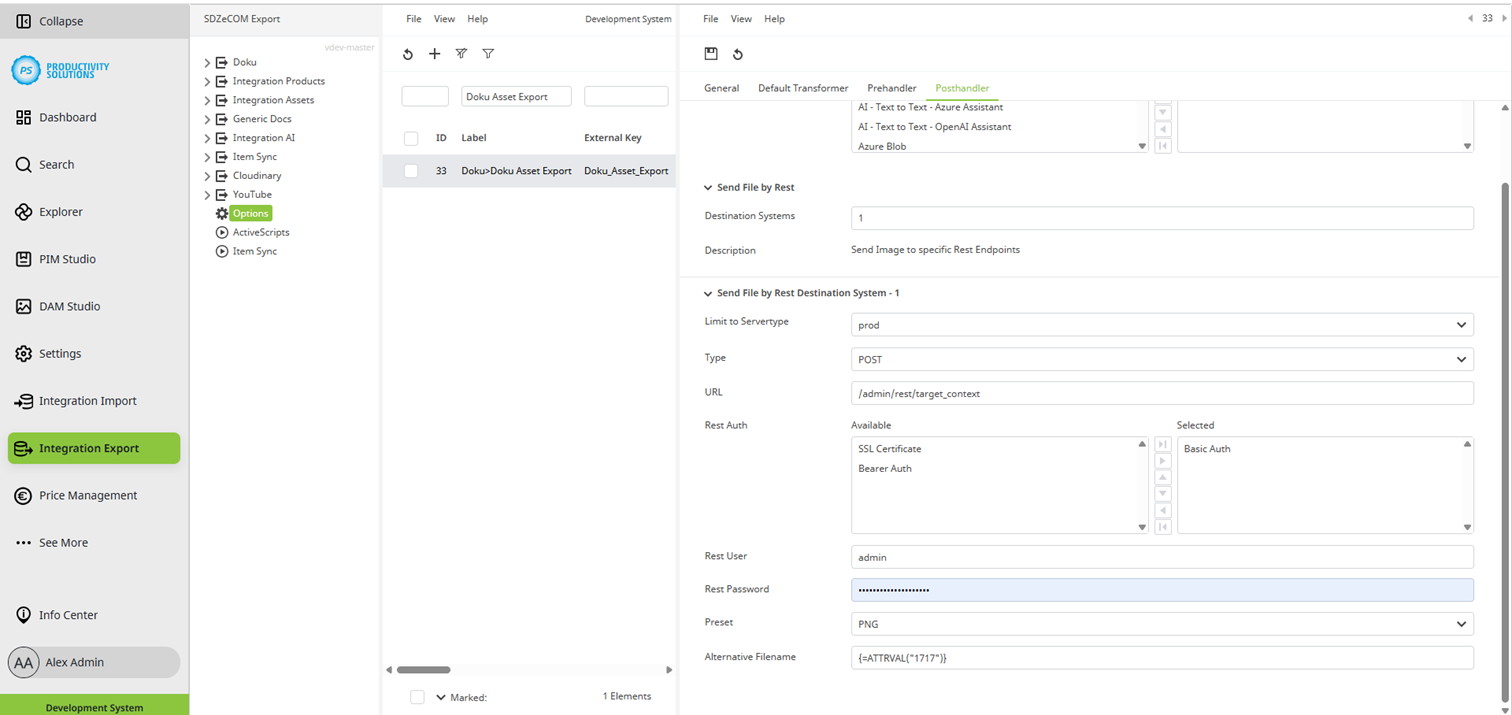Image resolution: width=1512 pixels, height=715 pixels.
Task: Clear the active filter in the export list
Action: pos(461,54)
